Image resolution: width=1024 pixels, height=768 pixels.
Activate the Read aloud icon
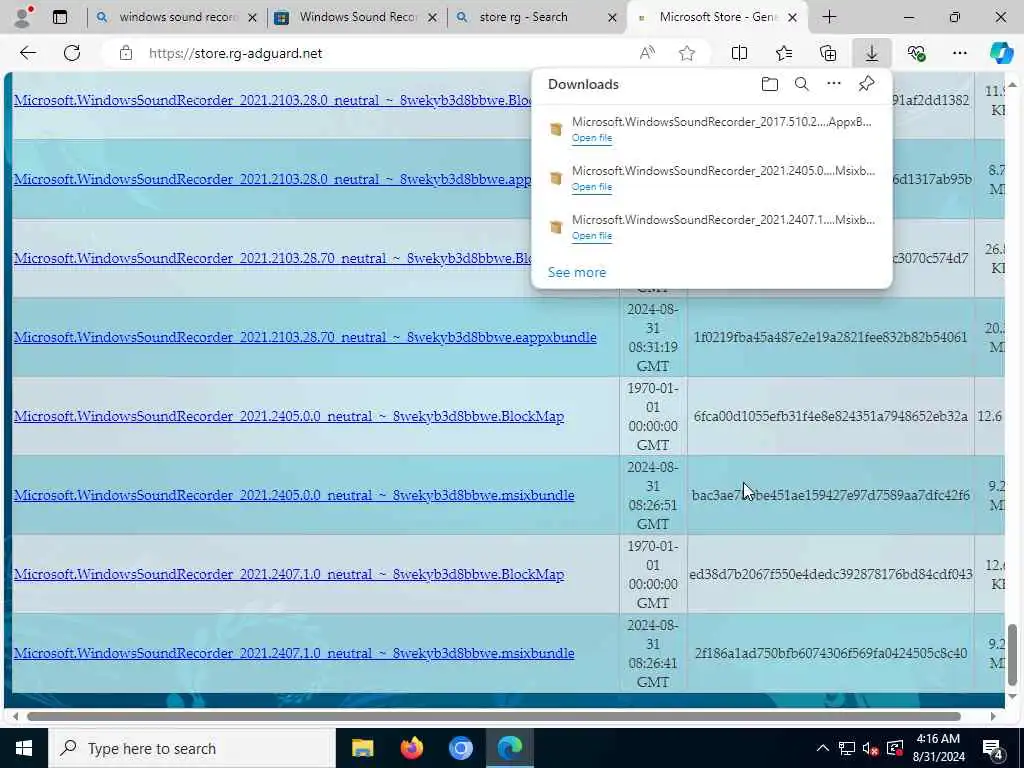coord(647,53)
